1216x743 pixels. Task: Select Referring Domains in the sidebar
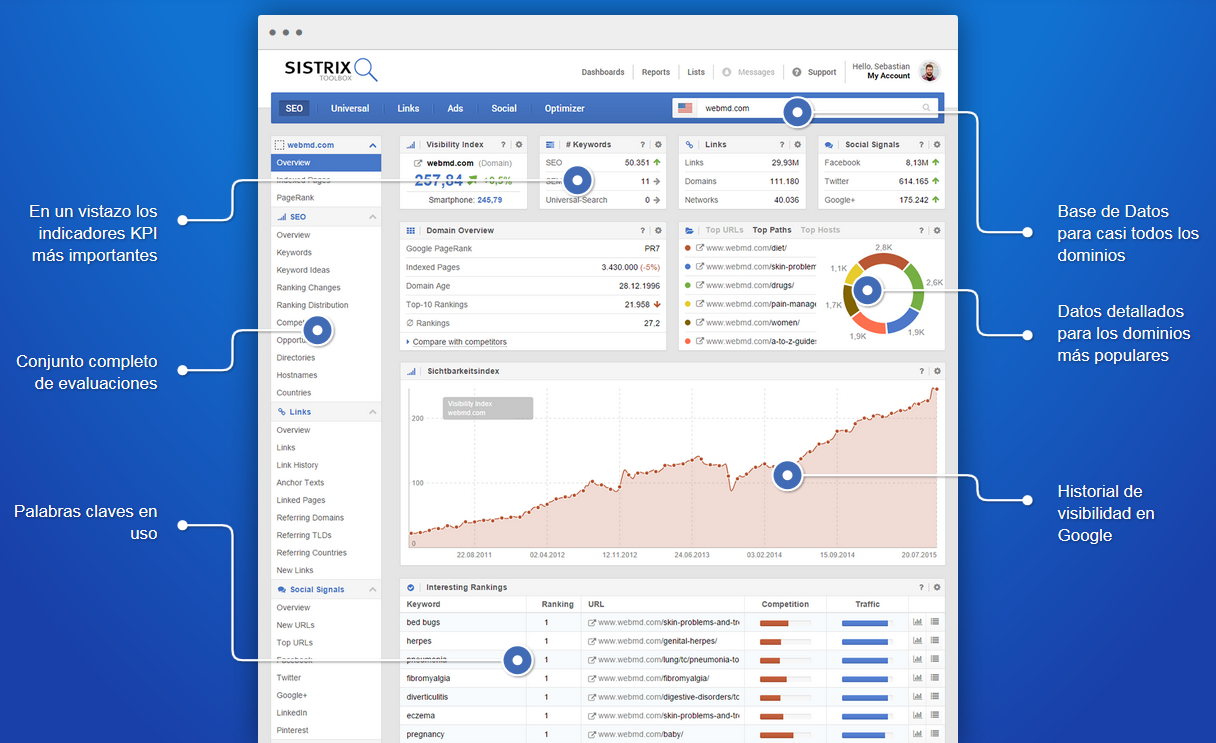[310, 518]
